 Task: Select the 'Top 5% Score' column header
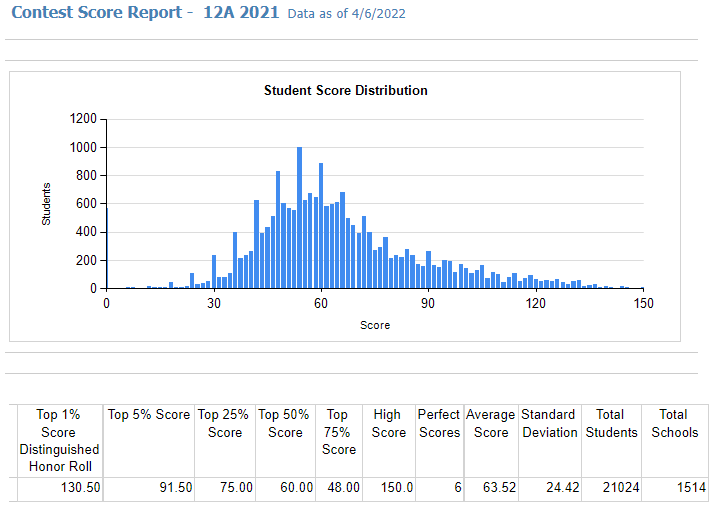coord(149,414)
